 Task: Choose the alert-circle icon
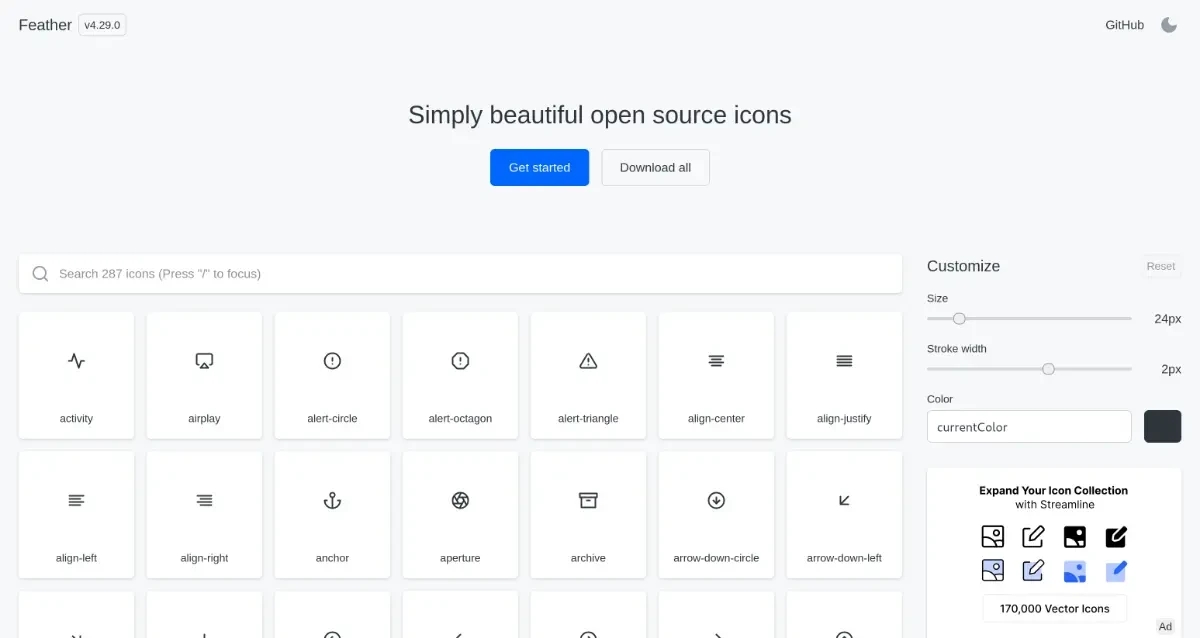point(332,375)
